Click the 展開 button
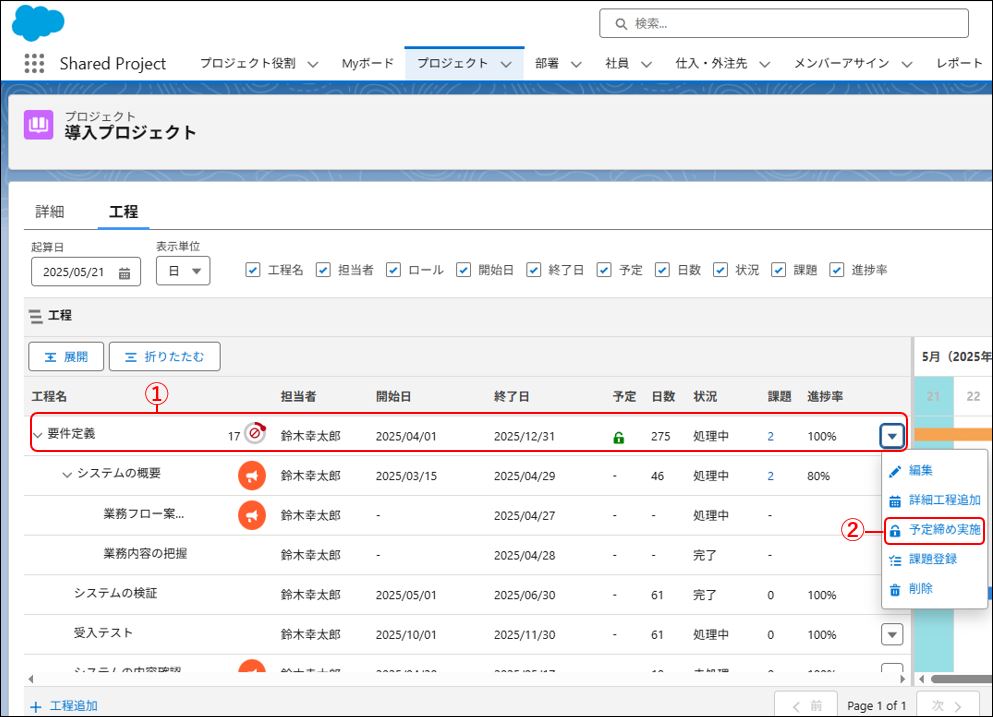Screen dimensions: 993x717 tap(66, 357)
